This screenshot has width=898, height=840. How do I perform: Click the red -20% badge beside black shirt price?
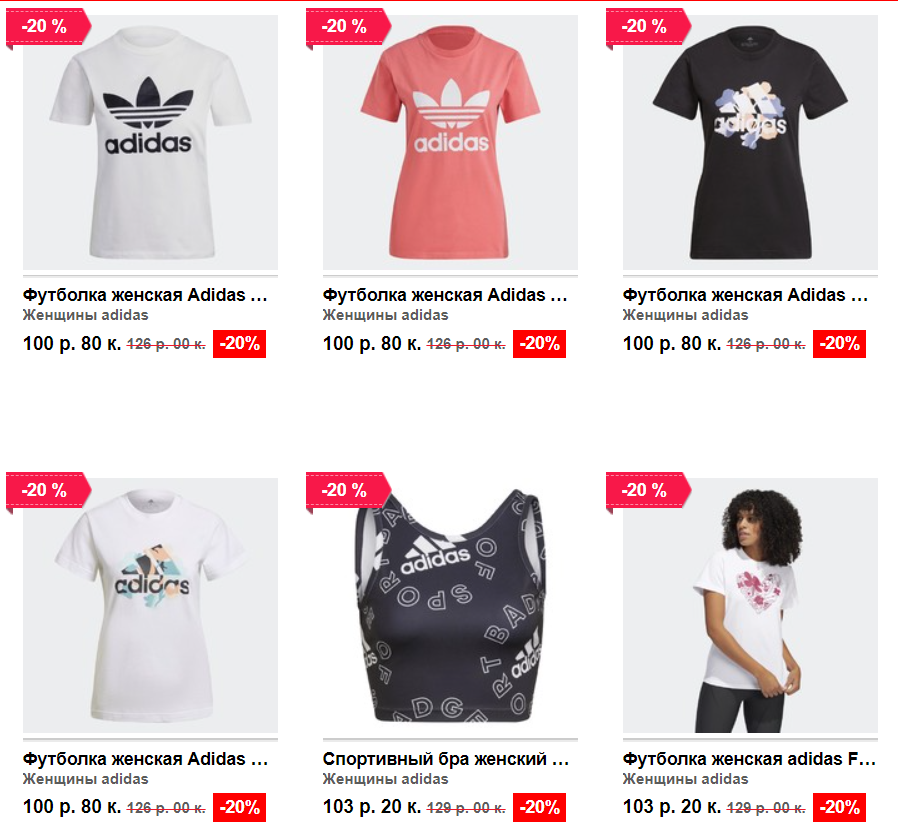pos(839,344)
